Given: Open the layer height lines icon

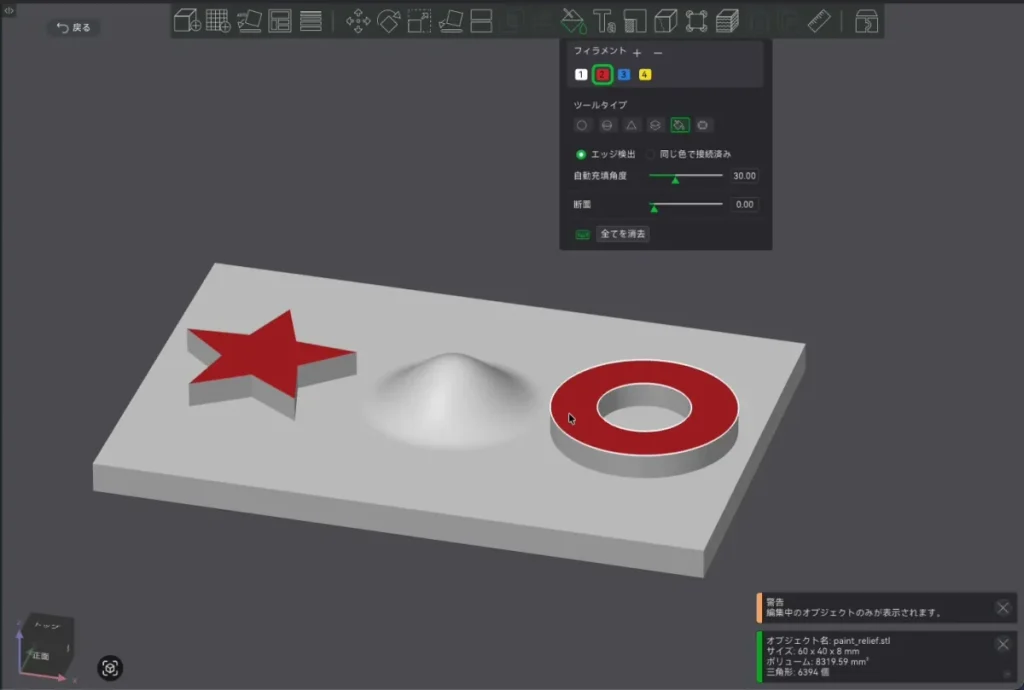Looking at the screenshot, I should tap(311, 21).
